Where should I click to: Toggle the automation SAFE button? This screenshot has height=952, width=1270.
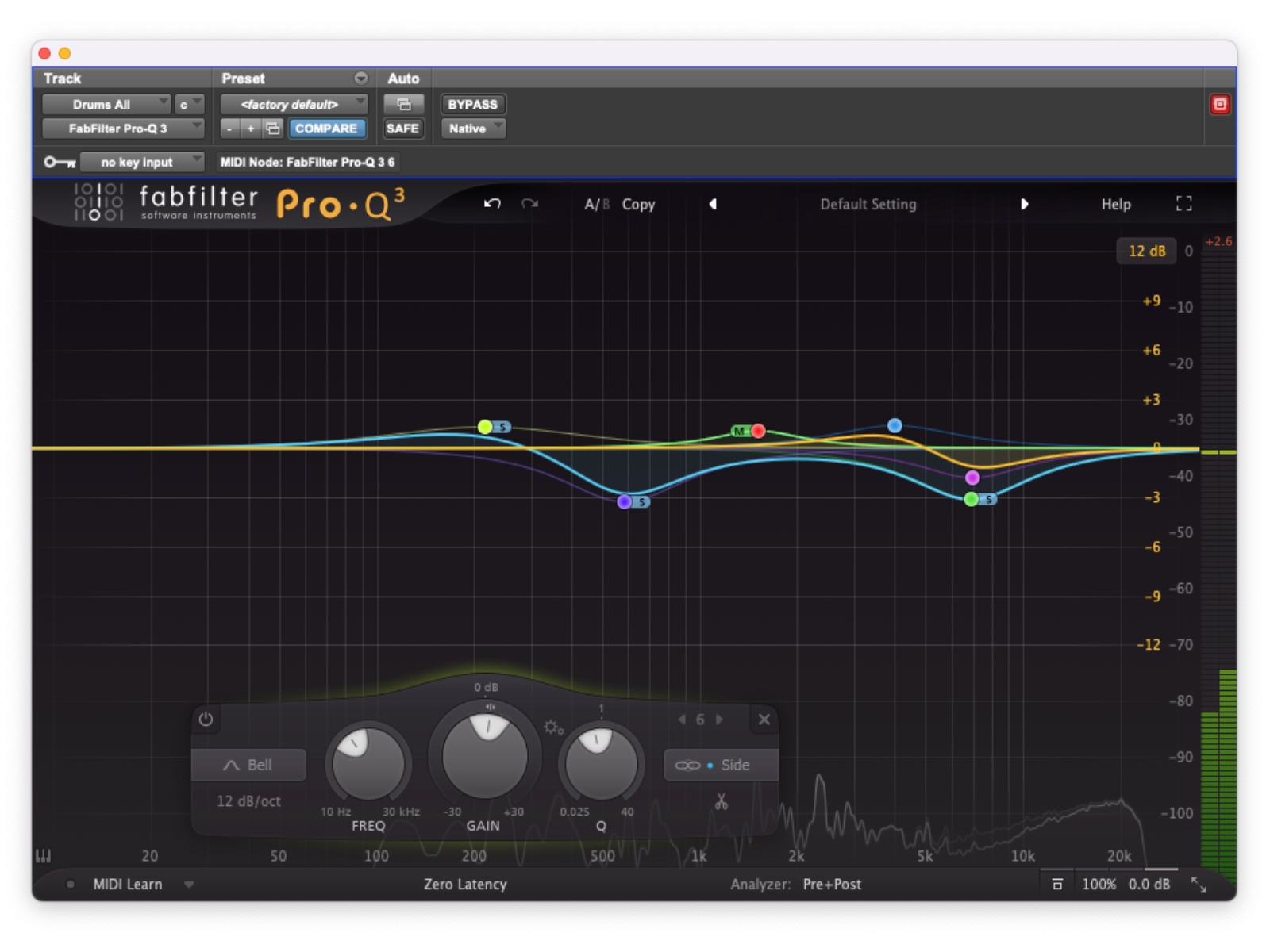coord(402,129)
